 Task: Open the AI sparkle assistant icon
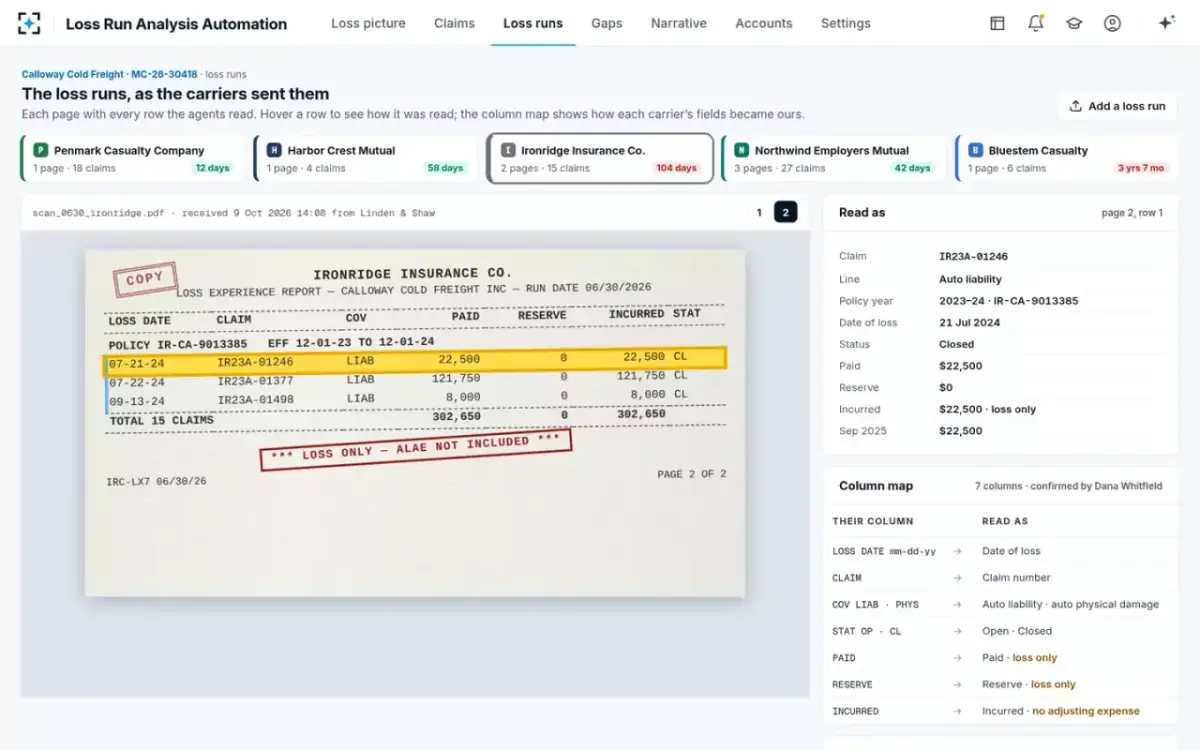1166,23
